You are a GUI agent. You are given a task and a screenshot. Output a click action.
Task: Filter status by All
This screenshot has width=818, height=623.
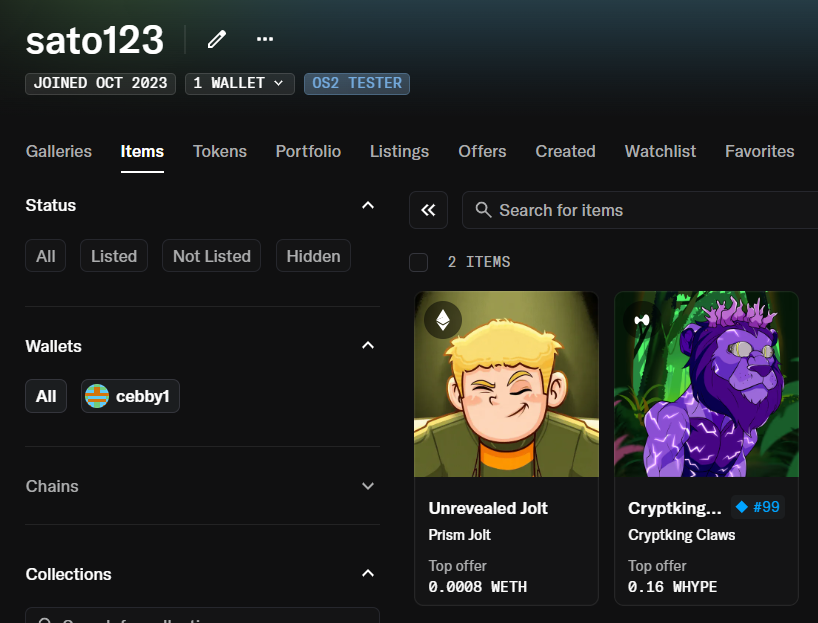coord(45,256)
